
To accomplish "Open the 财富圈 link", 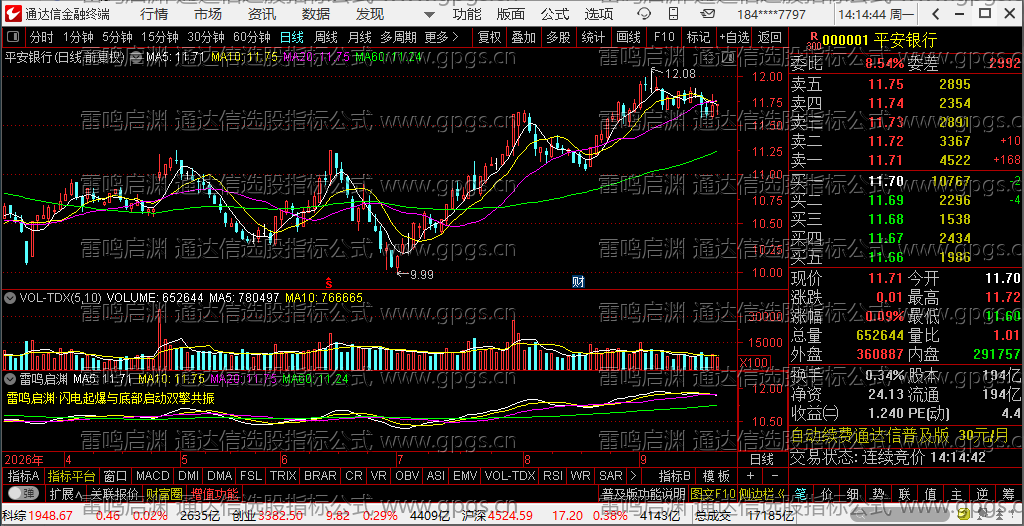I will coord(164,493).
